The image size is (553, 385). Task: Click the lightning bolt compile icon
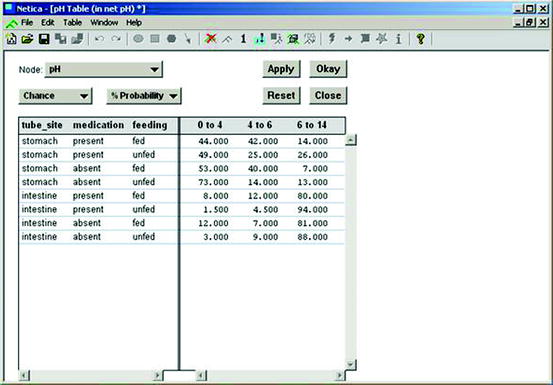click(332, 38)
